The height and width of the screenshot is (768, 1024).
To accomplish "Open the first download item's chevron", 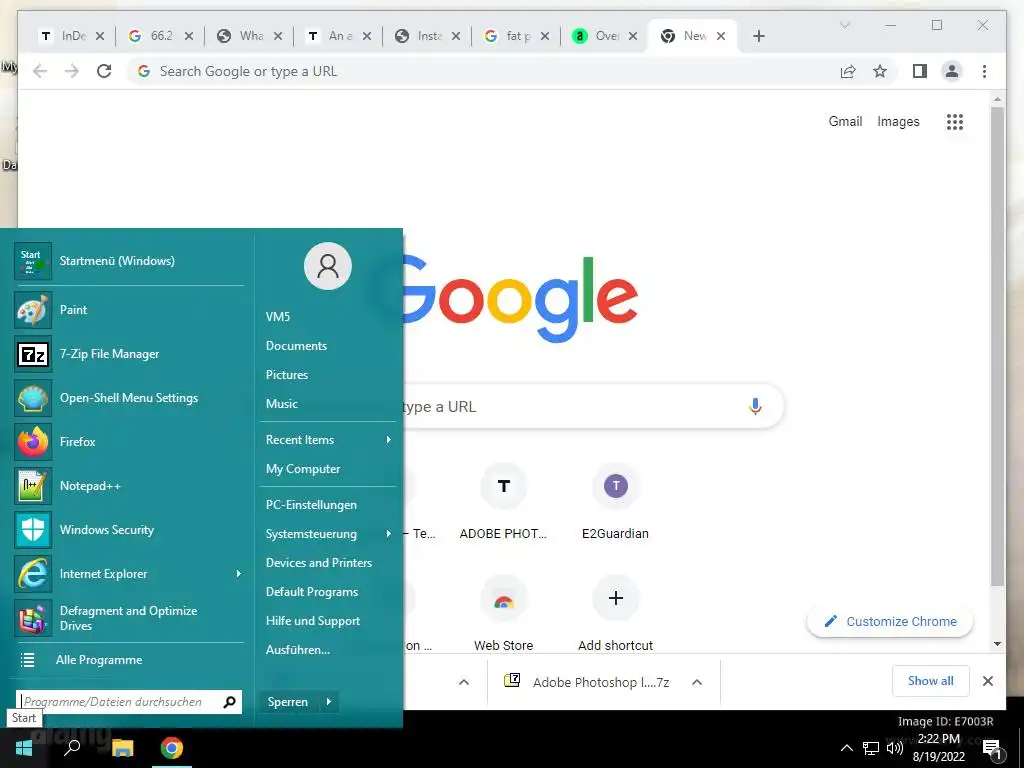I will tap(464, 682).
